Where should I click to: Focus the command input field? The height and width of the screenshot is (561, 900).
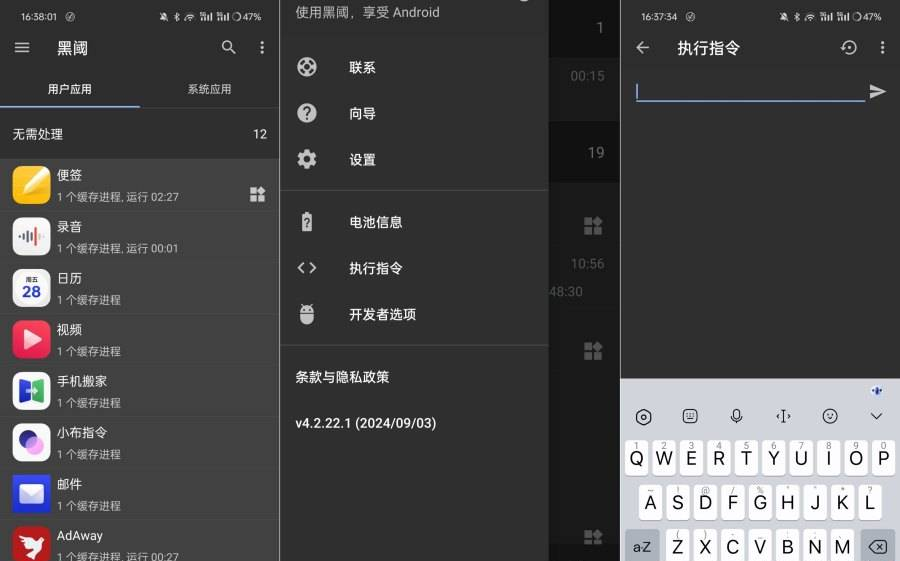(x=751, y=91)
